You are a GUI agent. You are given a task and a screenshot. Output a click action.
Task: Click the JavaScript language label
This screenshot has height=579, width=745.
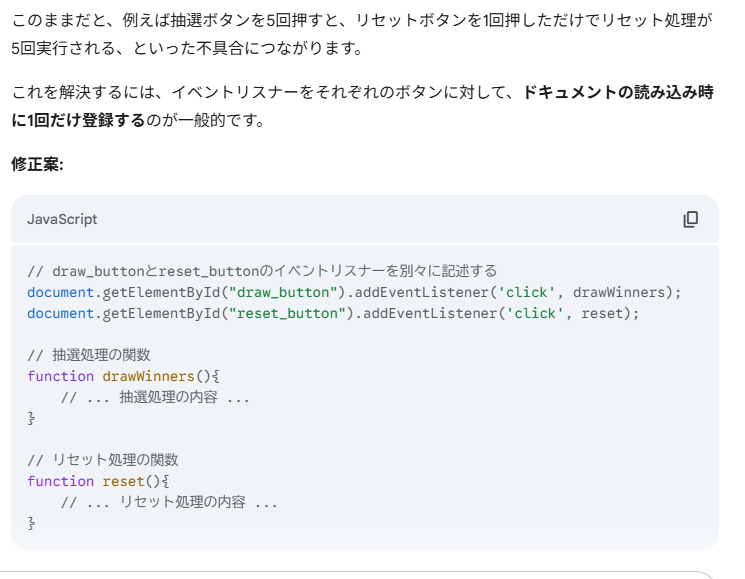click(62, 219)
